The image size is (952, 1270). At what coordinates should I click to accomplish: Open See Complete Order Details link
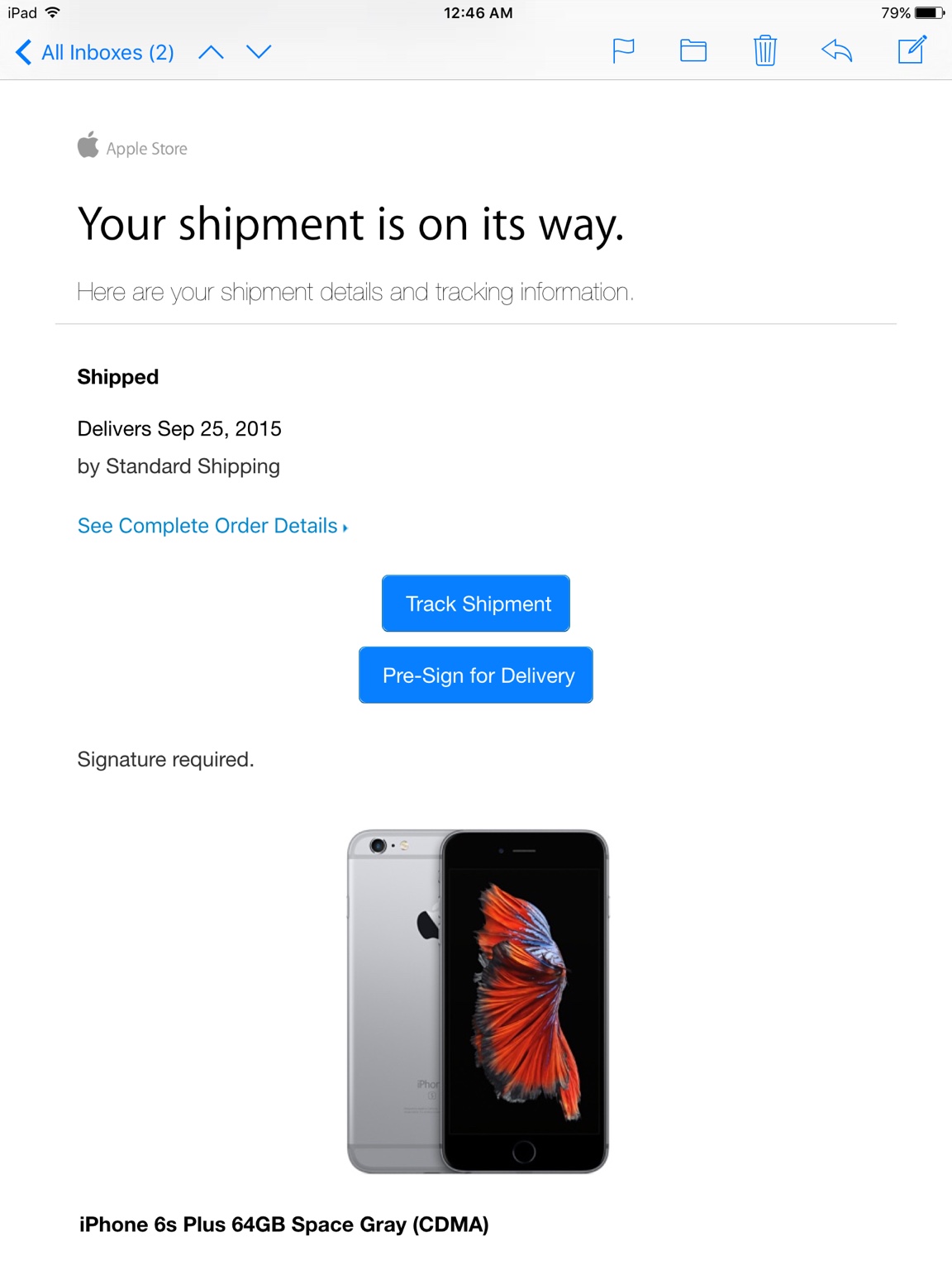tap(212, 526)
